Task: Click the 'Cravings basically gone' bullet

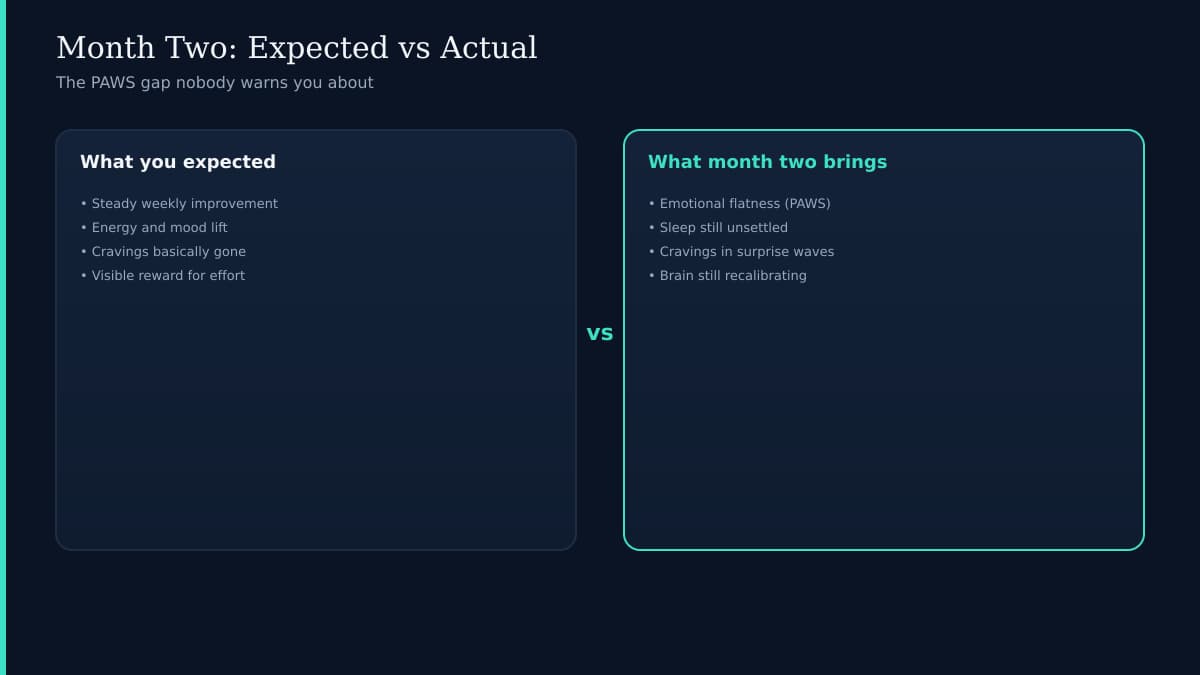Action: [163, 252]
